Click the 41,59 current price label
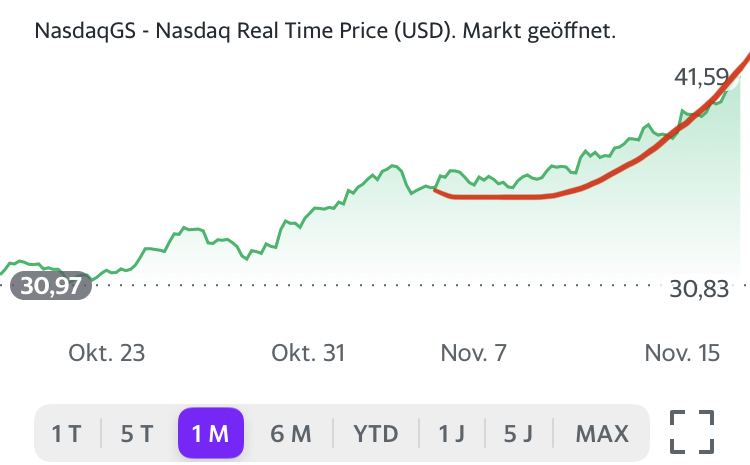This screenshot has height=465, width=750. coord(702,77)
